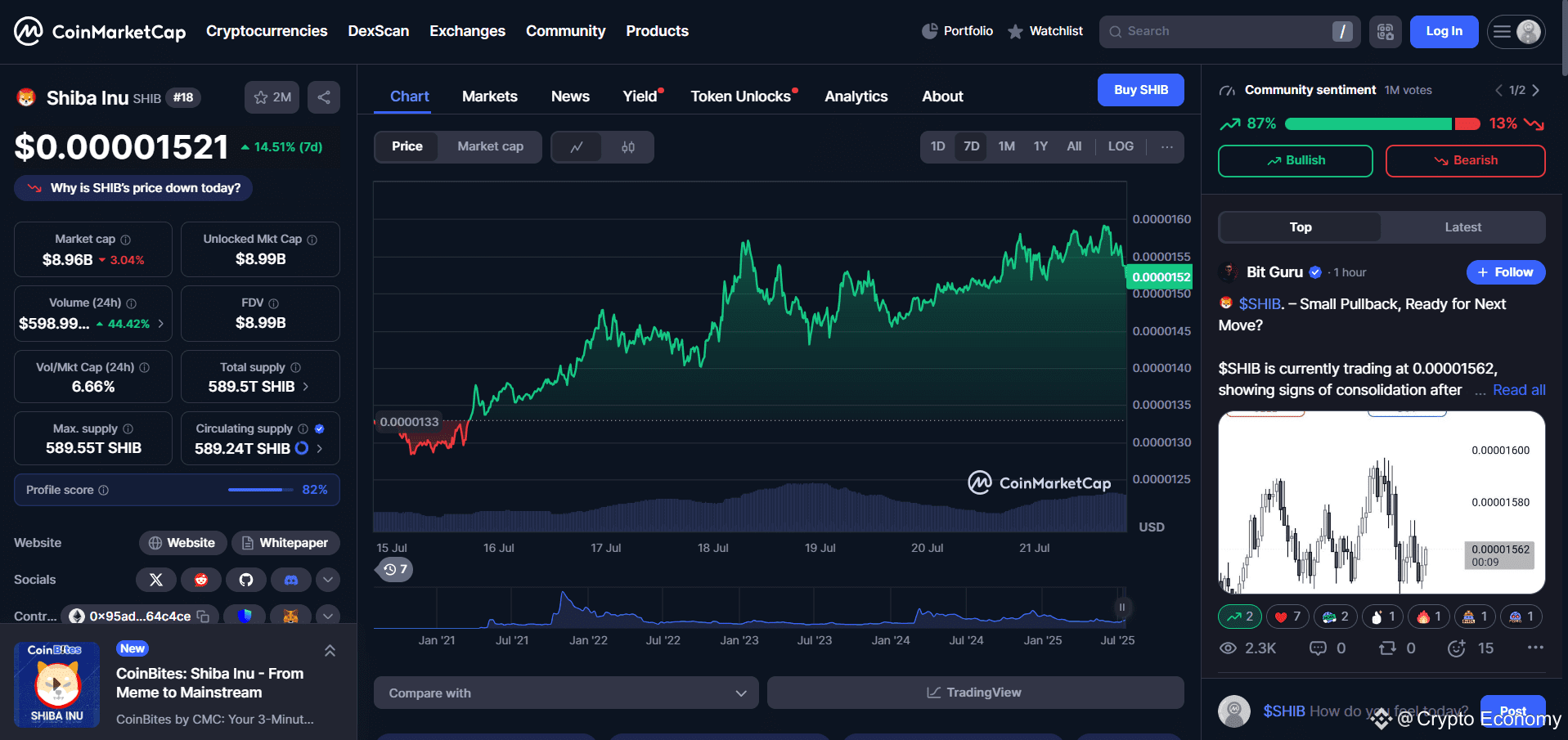Image resolution: width=1568 pixels, height=740 pixels.
Task: Expand more socials chevron
Action: click(328, 580)
